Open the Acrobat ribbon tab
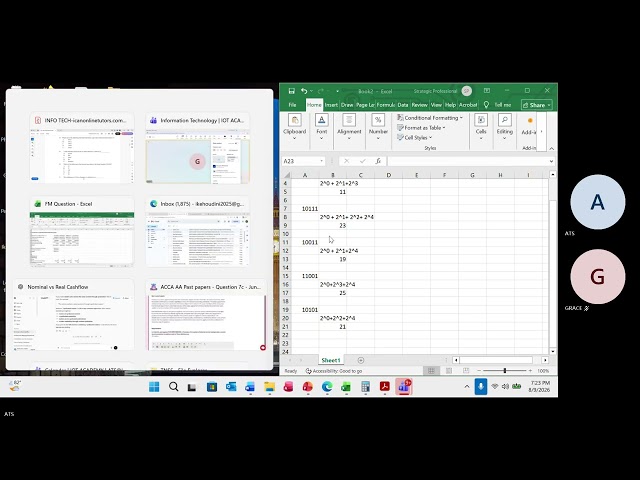The image size is (640, 480). coord(468,105)
